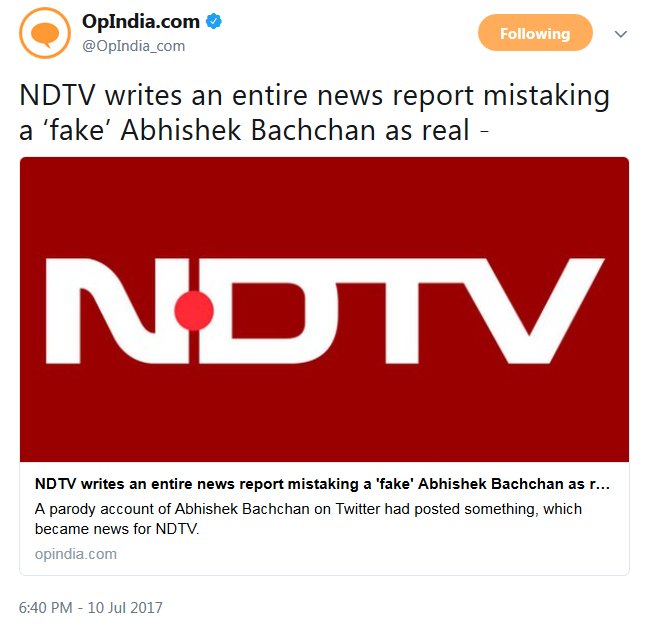Screen dimensions: 649x627
Task: Click the parody account description text
Action: pos(308,519)
